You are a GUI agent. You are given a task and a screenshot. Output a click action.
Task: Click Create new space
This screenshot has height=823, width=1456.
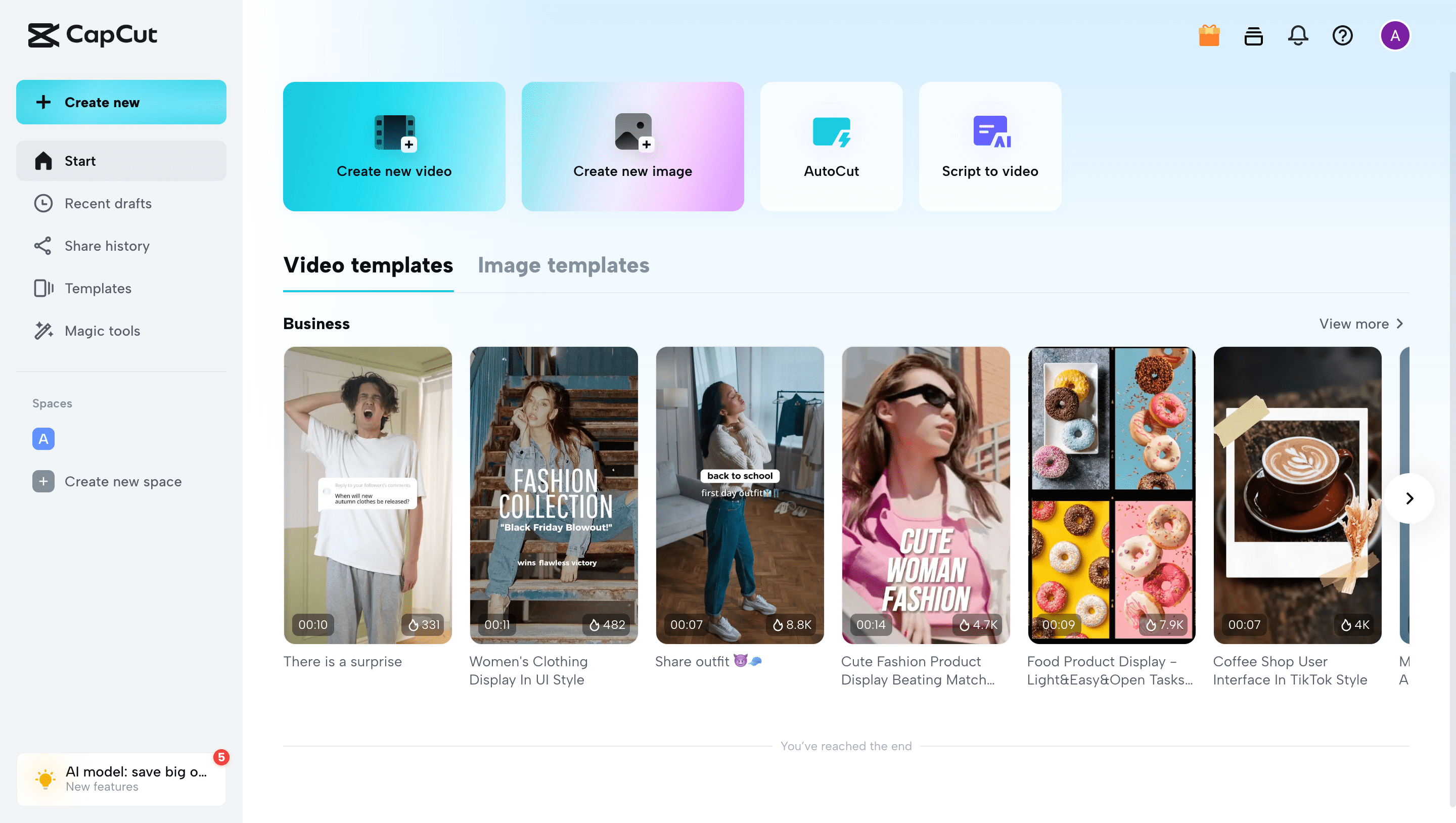click(x=123, y=482)
